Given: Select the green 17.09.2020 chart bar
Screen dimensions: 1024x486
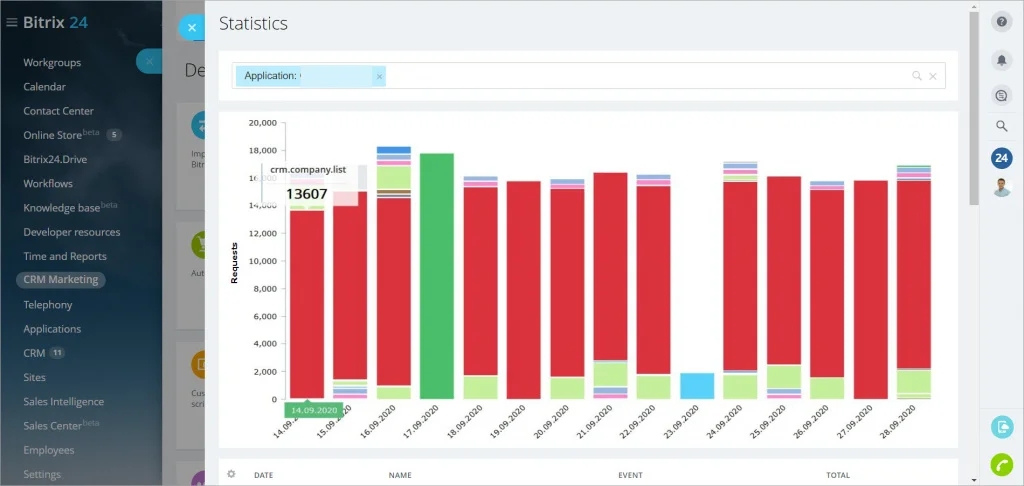Looking at the screenshot, I should 436,276.
